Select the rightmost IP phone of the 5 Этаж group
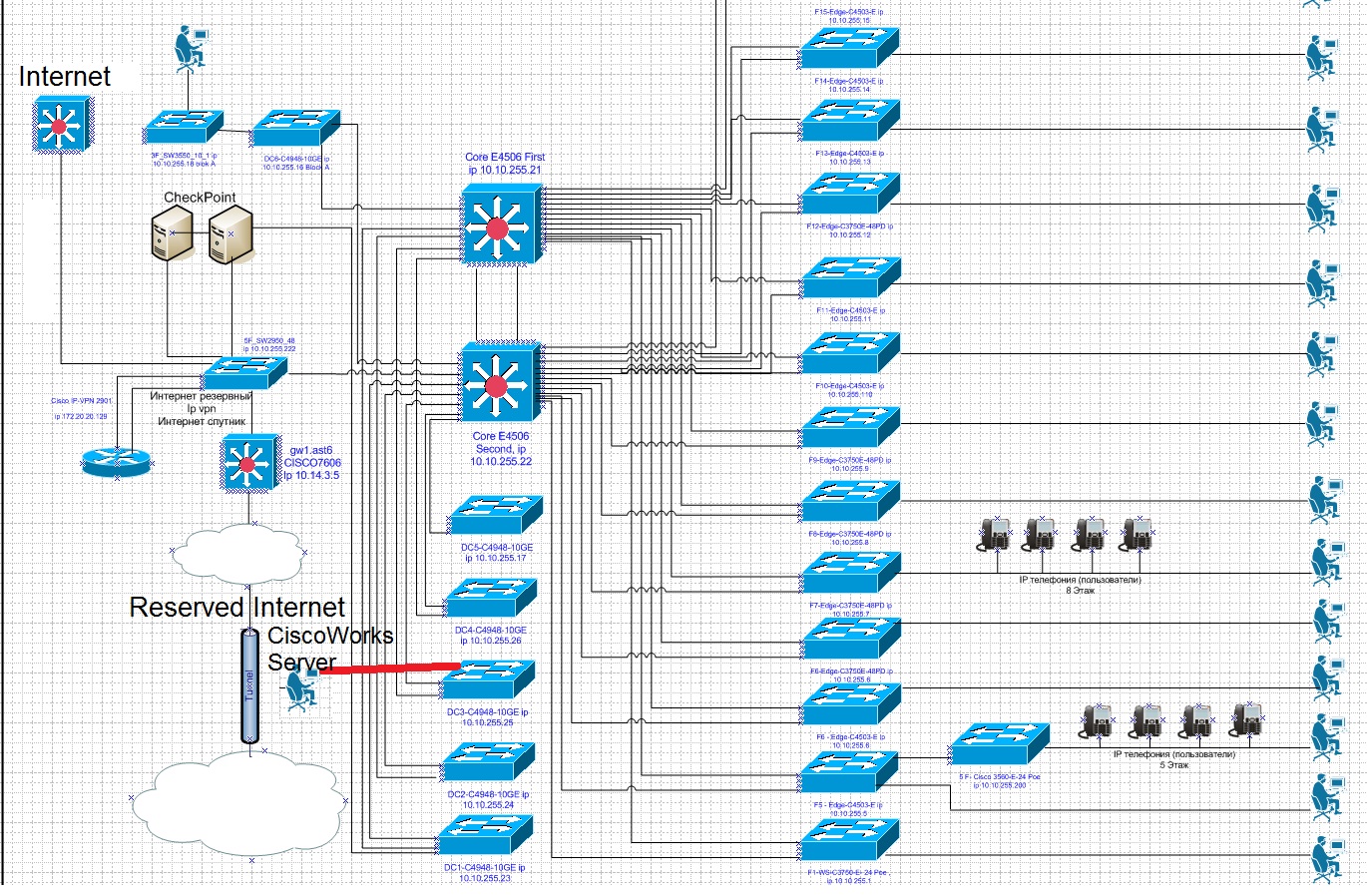This screenshot has height=896, width=1367. coord(1245,720)
